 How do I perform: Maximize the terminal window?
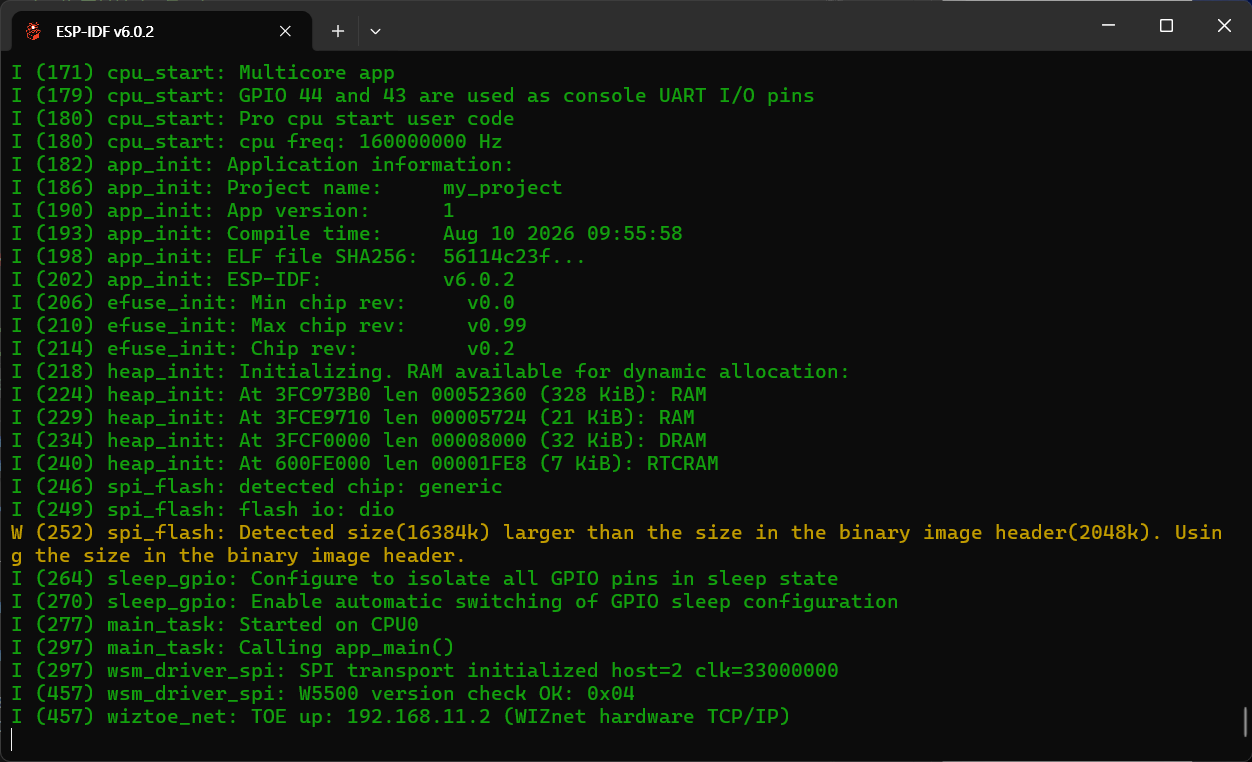[1166, 26]
